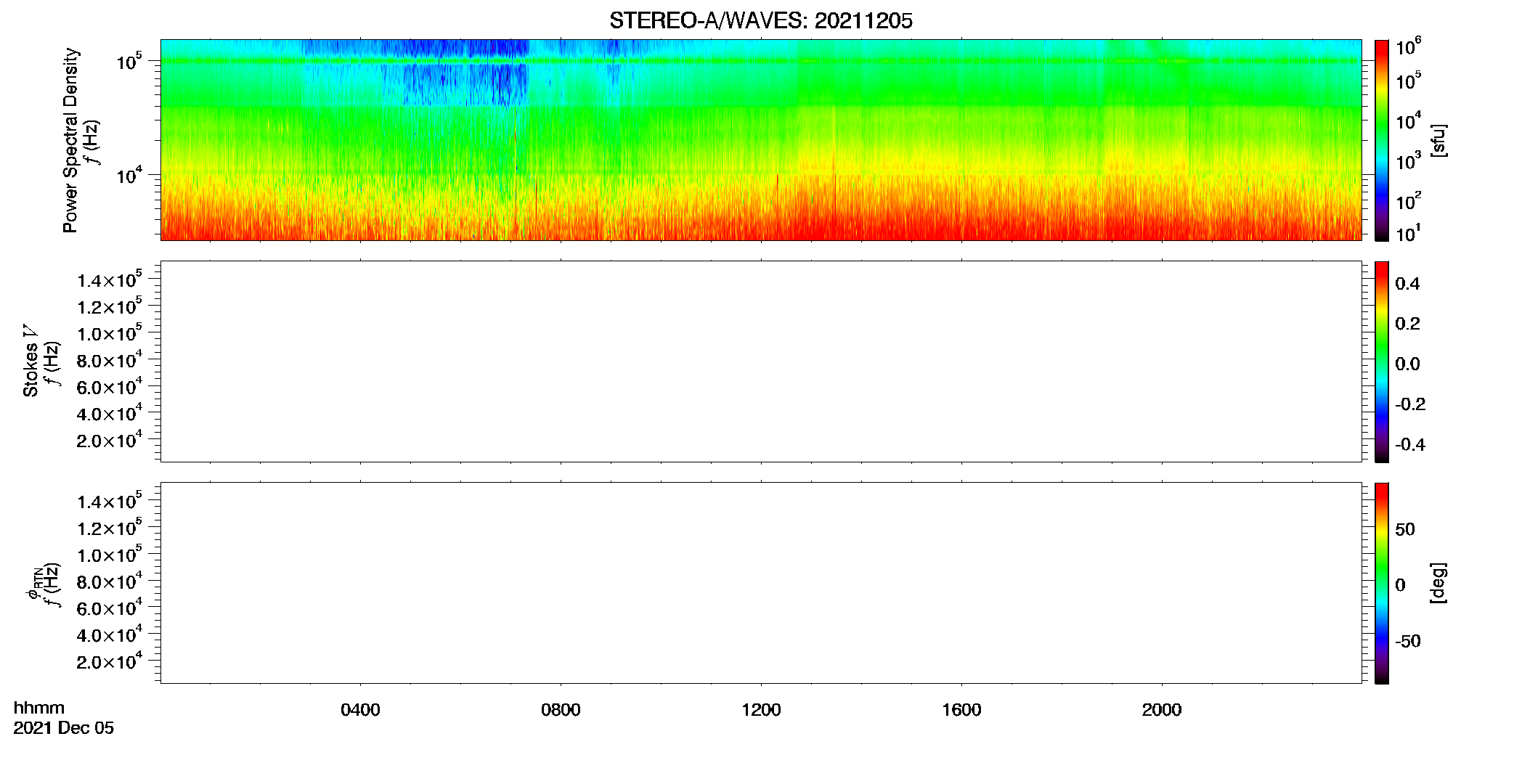Click the hhmm time format label
The image size is (1522, 784).
39,708
